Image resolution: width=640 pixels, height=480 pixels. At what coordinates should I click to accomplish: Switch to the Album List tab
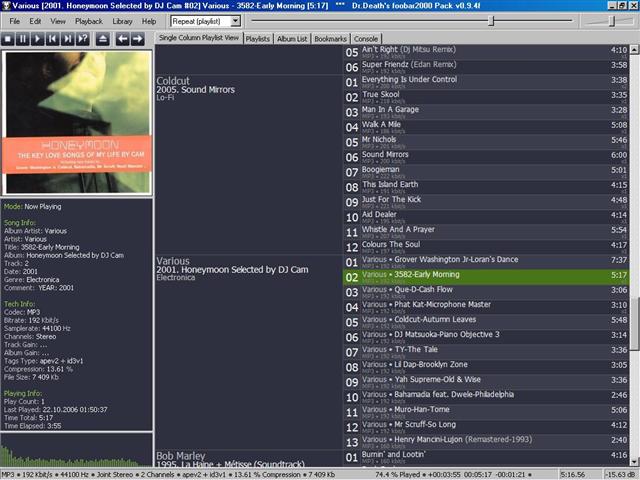pos(292,39)
